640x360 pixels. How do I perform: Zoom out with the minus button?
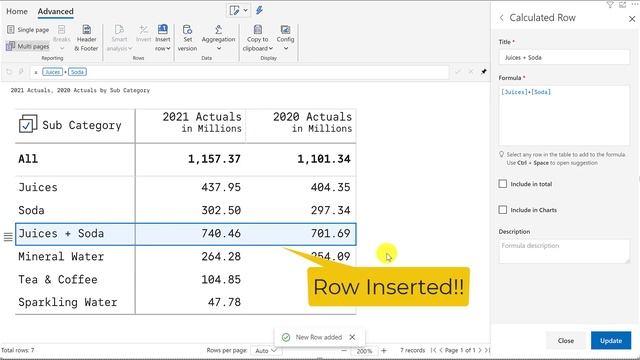344,351
